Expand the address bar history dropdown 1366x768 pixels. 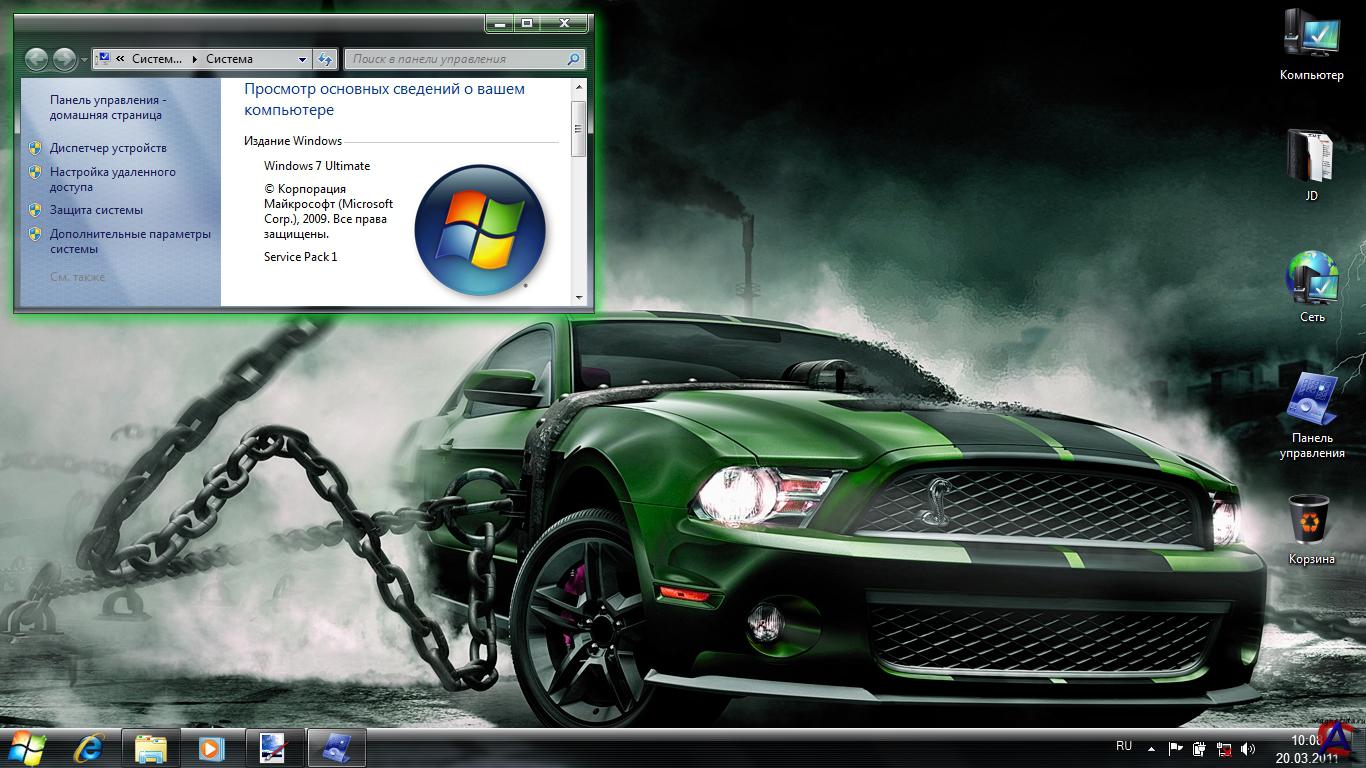click(303, 59)
